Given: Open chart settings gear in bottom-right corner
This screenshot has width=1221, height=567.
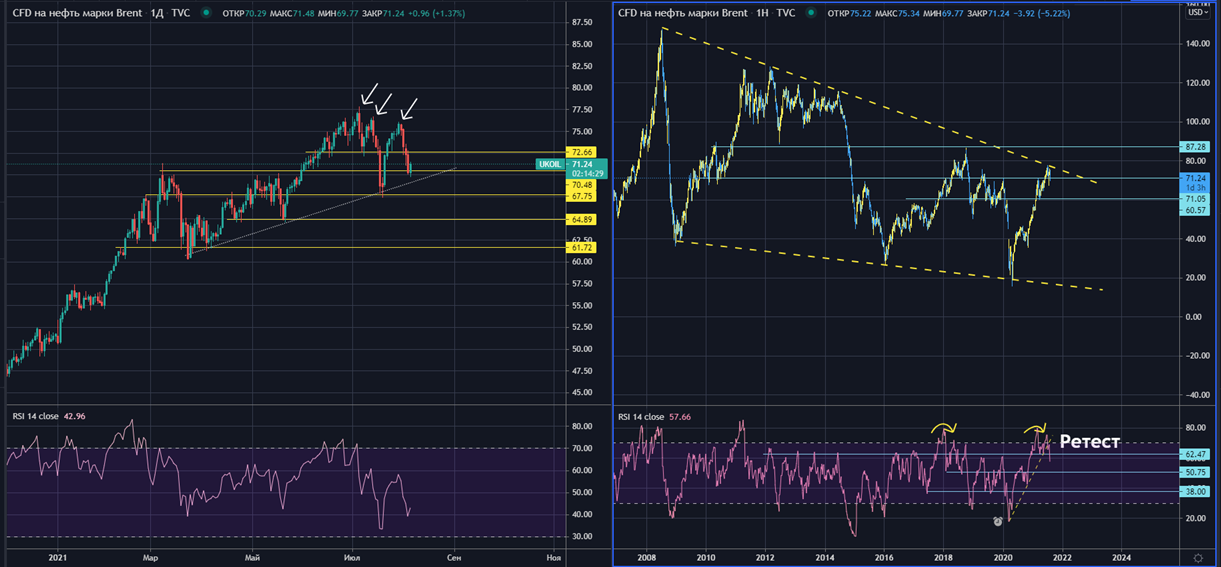Looking at the screenshot, I should pos(1198,556).
